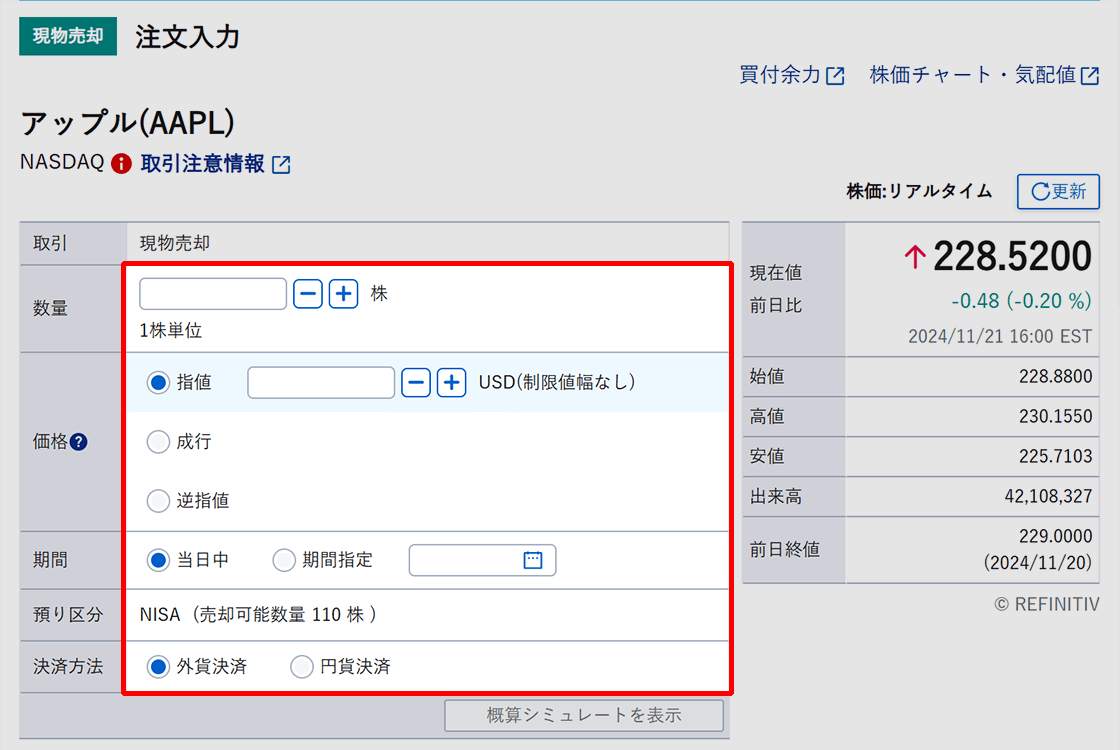The width and height of the screenshot is (1120, 750).
Task: Click the USD(制限値幅なし) label
Action: pyautogui.click(x=556, y=383)
